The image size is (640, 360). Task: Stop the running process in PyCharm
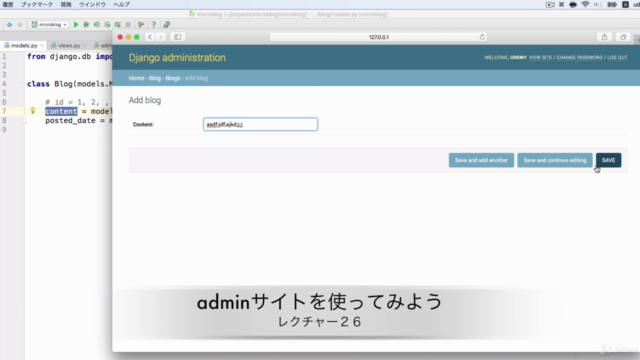[x=128, y=24]
